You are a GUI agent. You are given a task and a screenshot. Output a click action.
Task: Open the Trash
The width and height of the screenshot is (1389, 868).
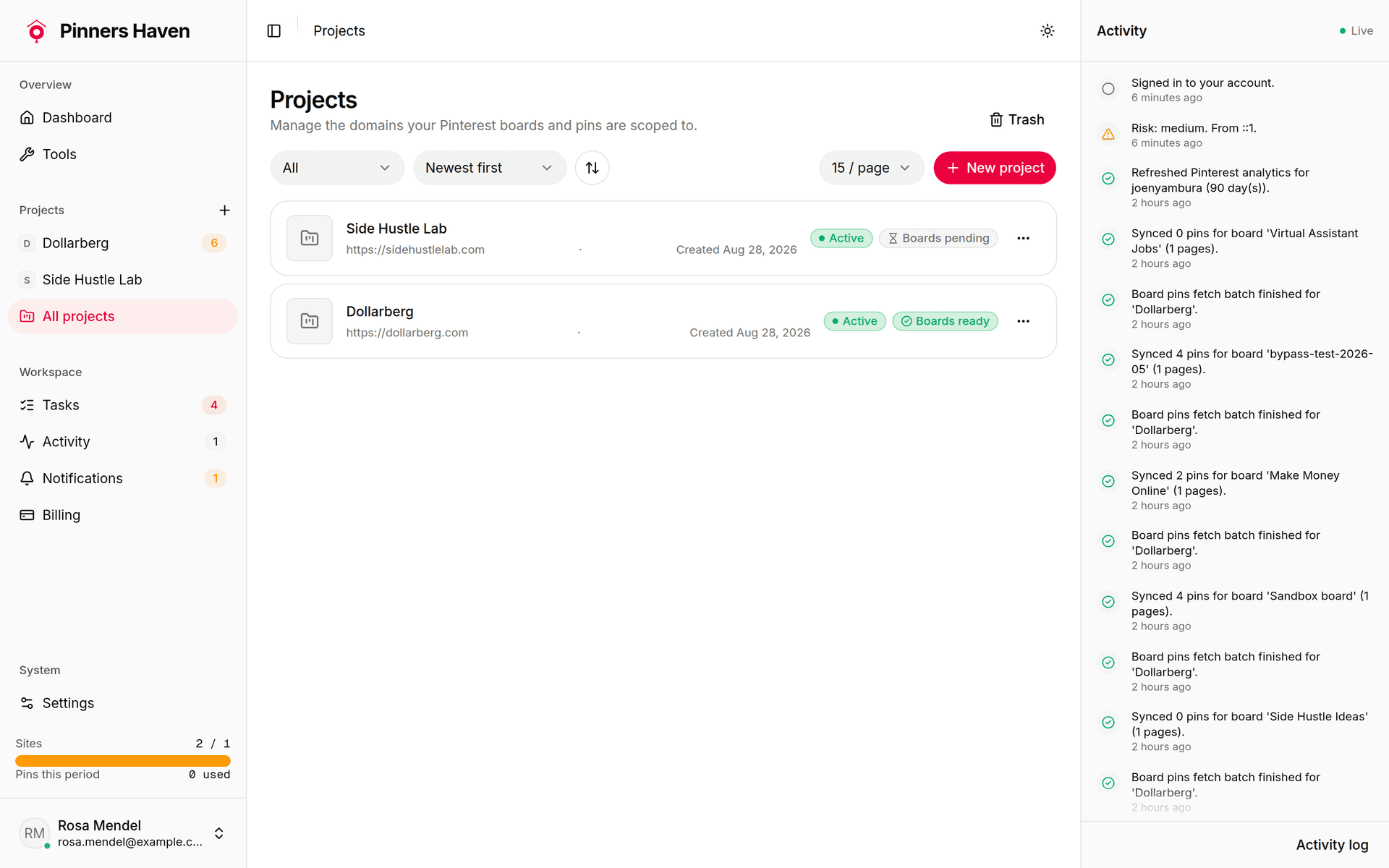tap(1016, 119)
